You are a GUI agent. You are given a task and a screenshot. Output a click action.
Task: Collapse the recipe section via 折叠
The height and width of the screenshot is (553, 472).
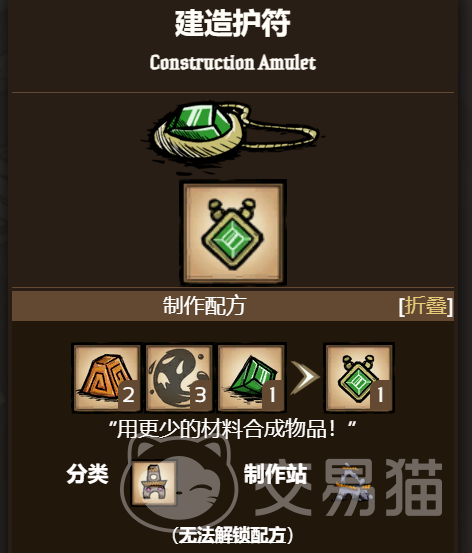tap(425, 306)
